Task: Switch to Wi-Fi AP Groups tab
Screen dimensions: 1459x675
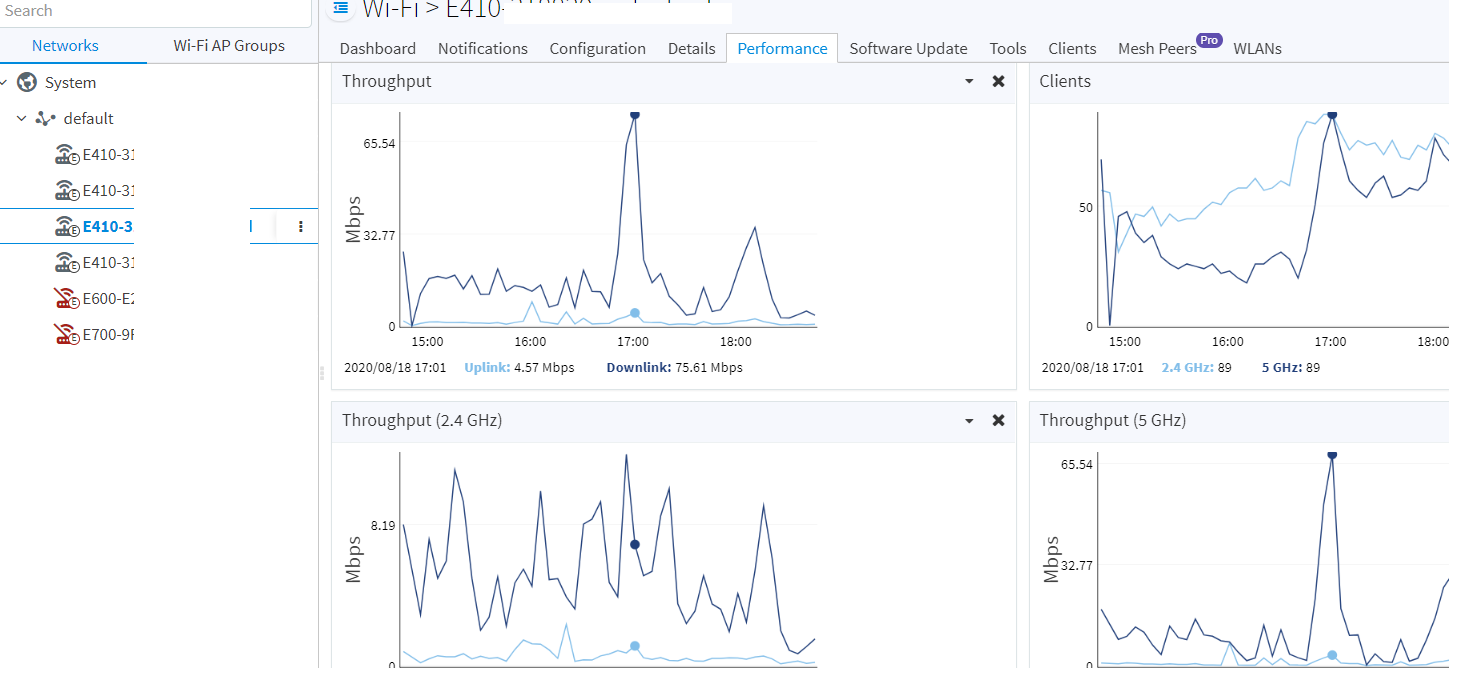Action: click(229, 46)
